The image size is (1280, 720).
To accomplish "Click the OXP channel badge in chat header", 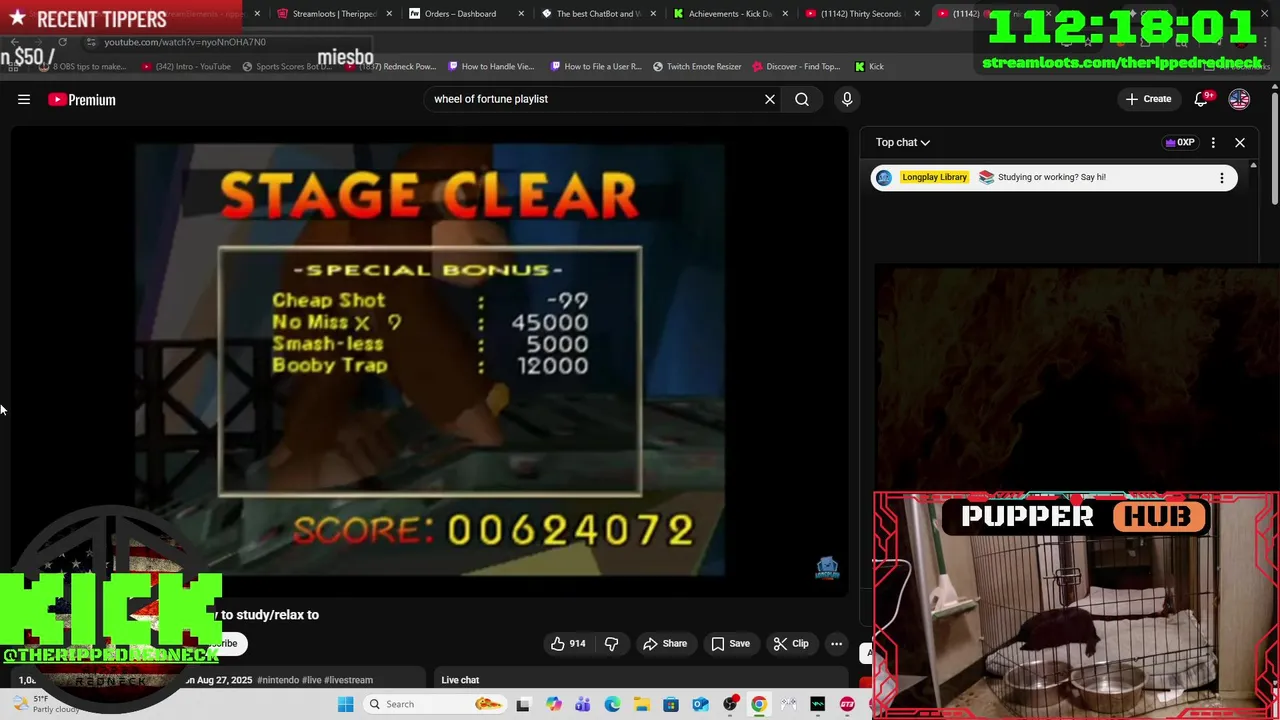I will 1180,142.
